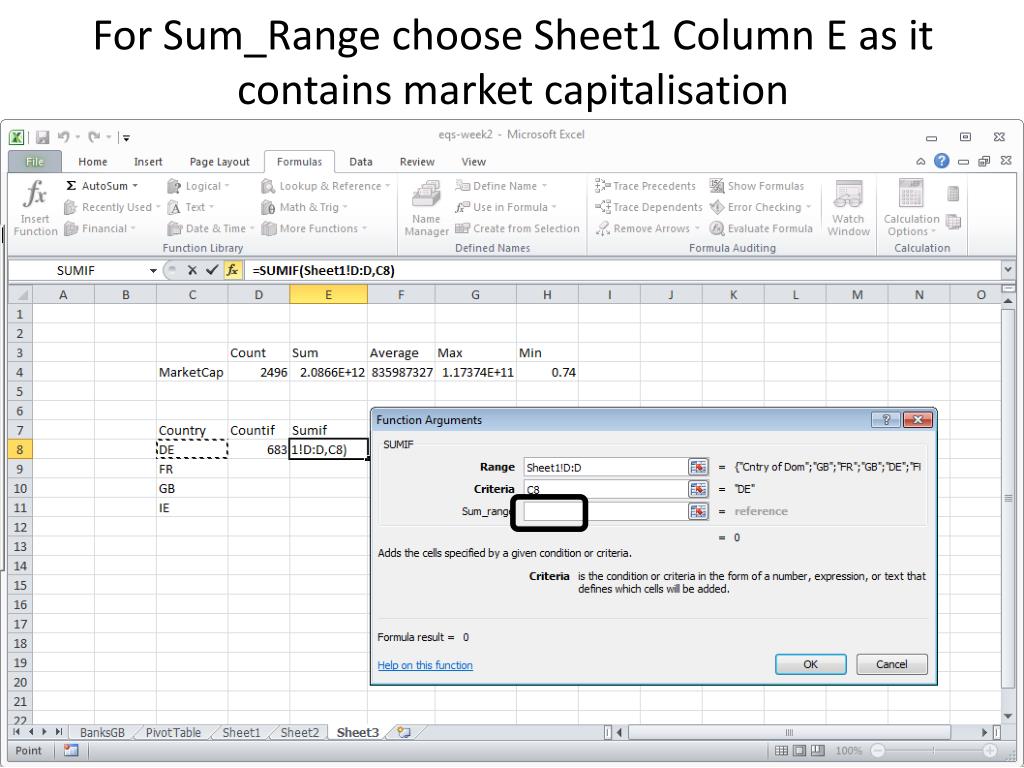Click the zoom slider in status bar

(x=934, y=751)
